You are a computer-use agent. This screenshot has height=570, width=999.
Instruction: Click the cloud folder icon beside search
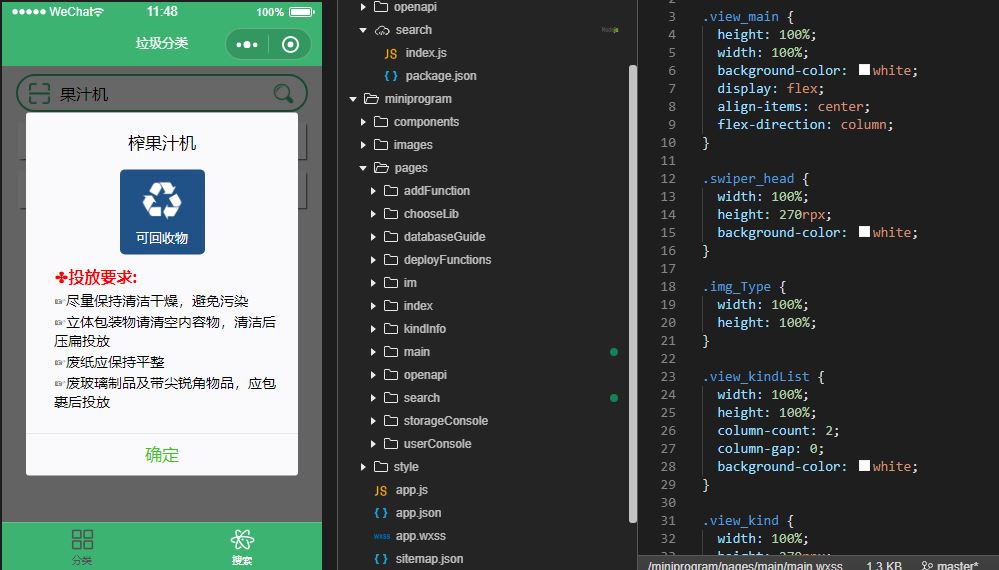[382, 30]
